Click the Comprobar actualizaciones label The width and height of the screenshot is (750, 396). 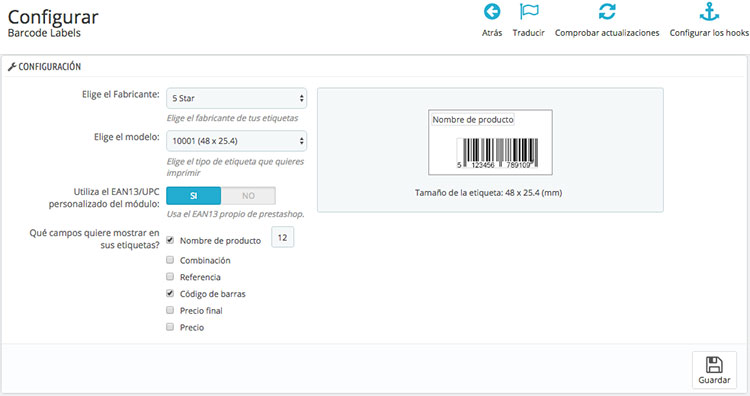pos(607,33)
